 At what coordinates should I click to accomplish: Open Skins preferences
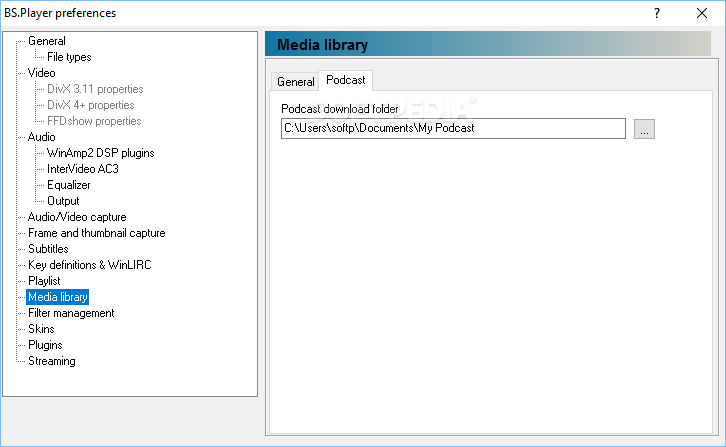click(x=41, y=329)
